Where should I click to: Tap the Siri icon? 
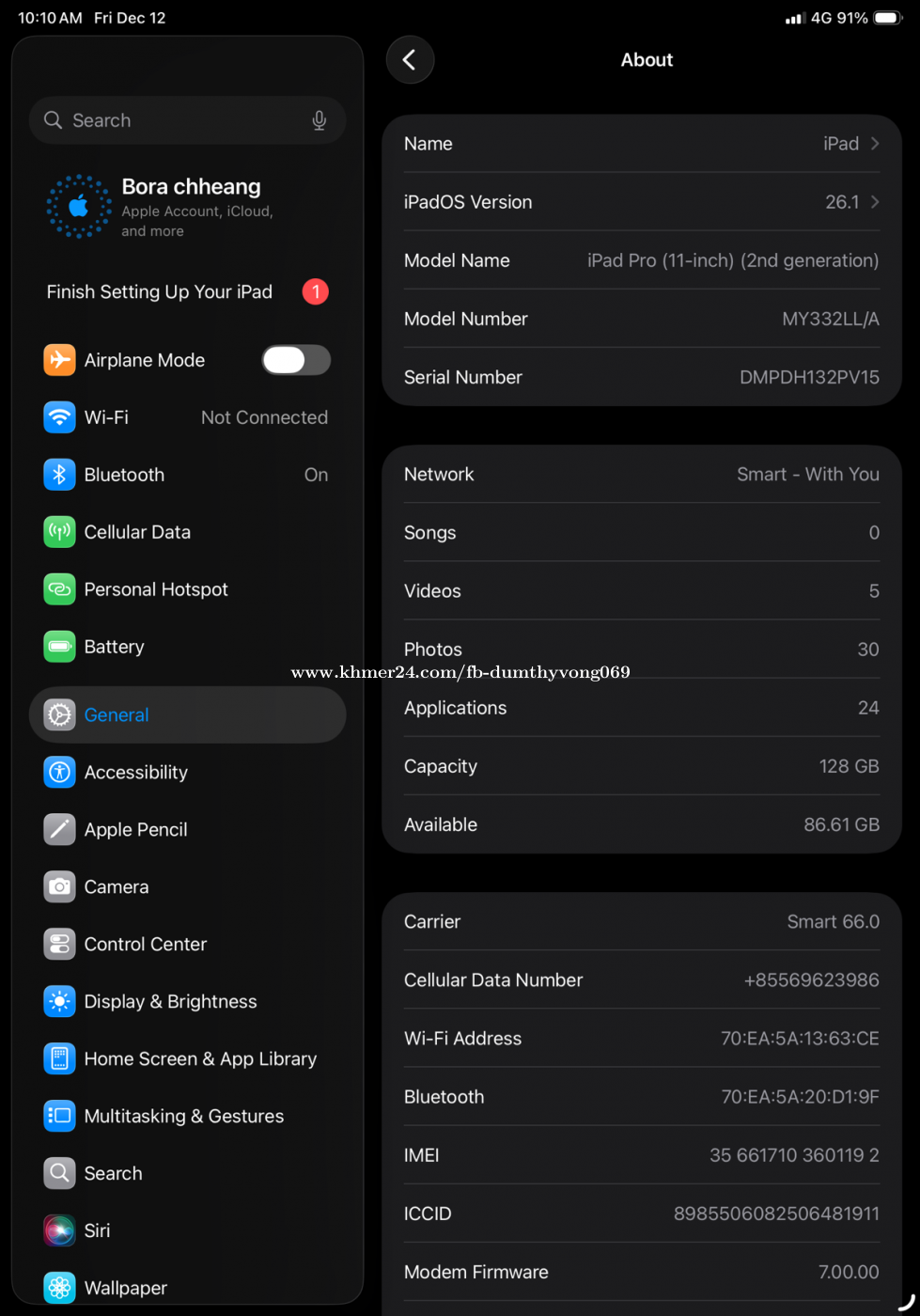pos(59,1230)
